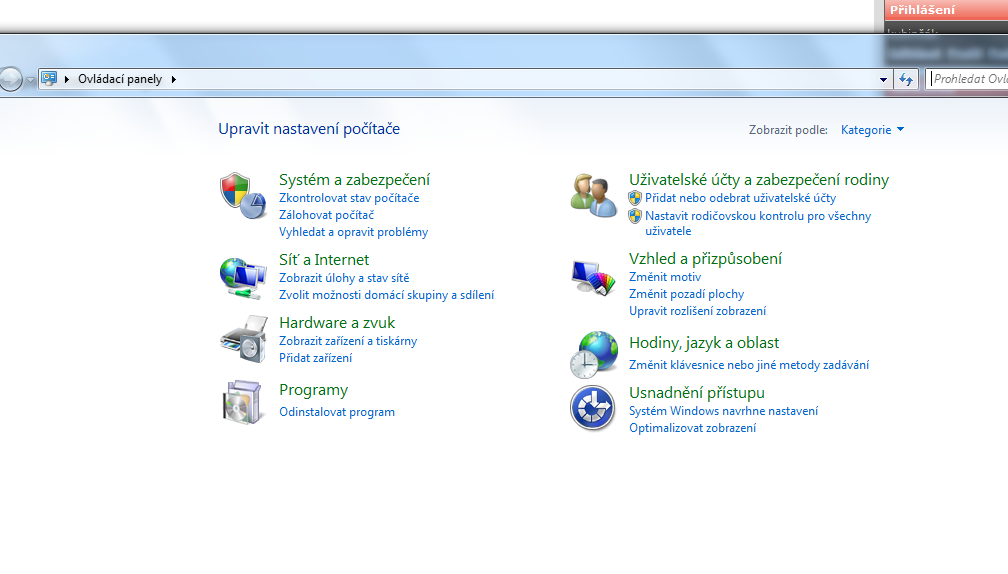Expand the arrow before Ovládací panely breadcrumb
Screen dimensions: 1008x574
pyautogui.click(x=67, y=79)
